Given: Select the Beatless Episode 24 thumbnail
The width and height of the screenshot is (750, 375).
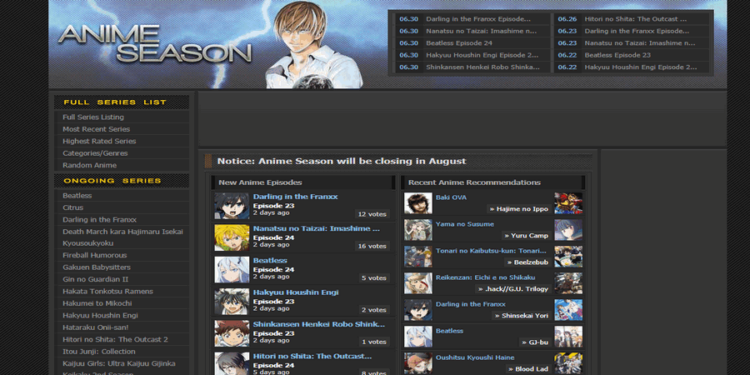Looking at the screenshot, I should pos(232,270).
